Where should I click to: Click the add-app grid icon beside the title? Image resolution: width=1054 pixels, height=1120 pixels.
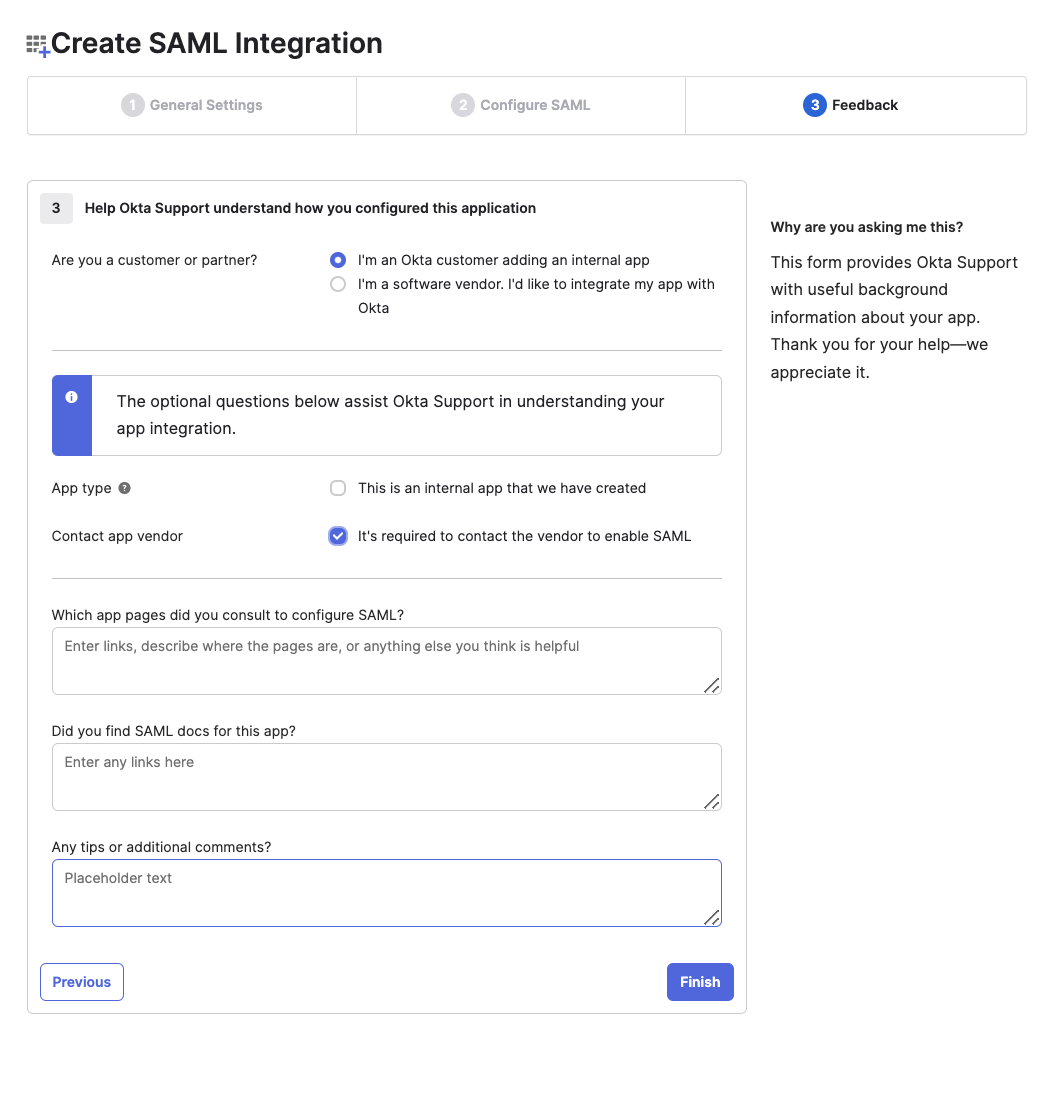click(37, 44)
